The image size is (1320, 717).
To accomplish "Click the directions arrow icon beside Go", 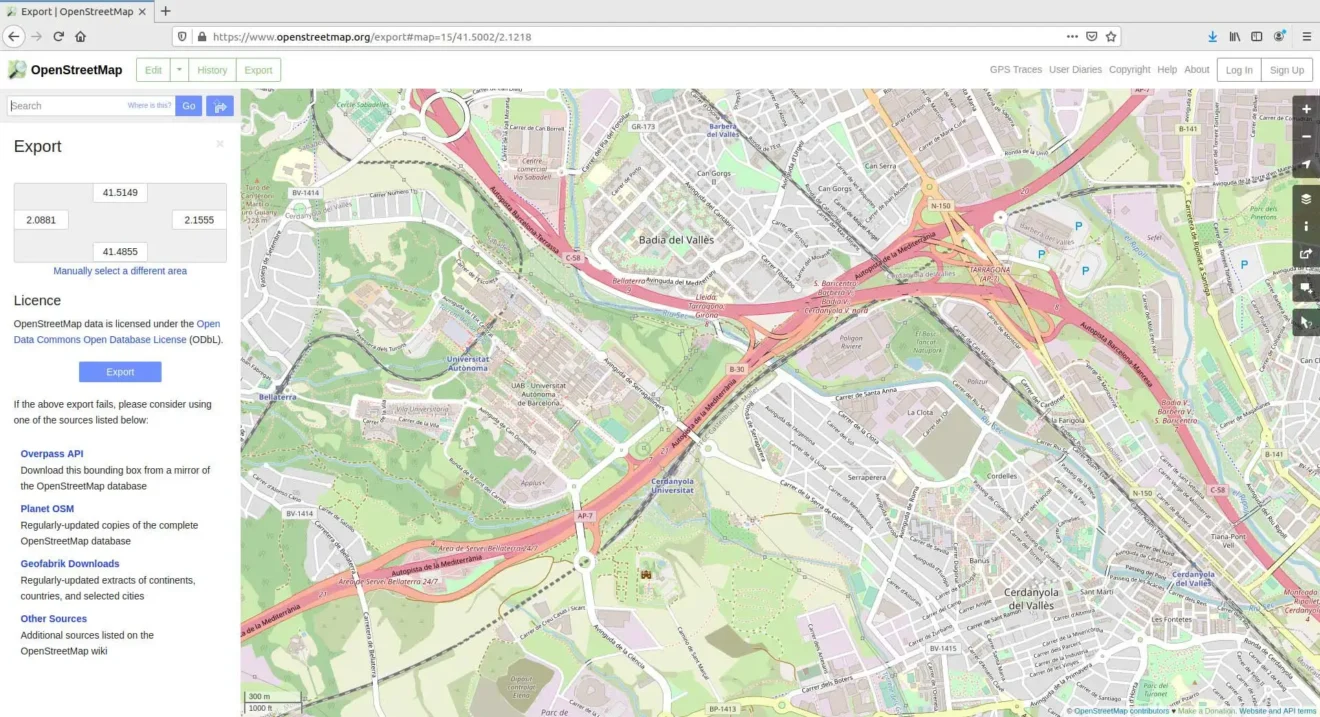I will click(x=220, y=106).
